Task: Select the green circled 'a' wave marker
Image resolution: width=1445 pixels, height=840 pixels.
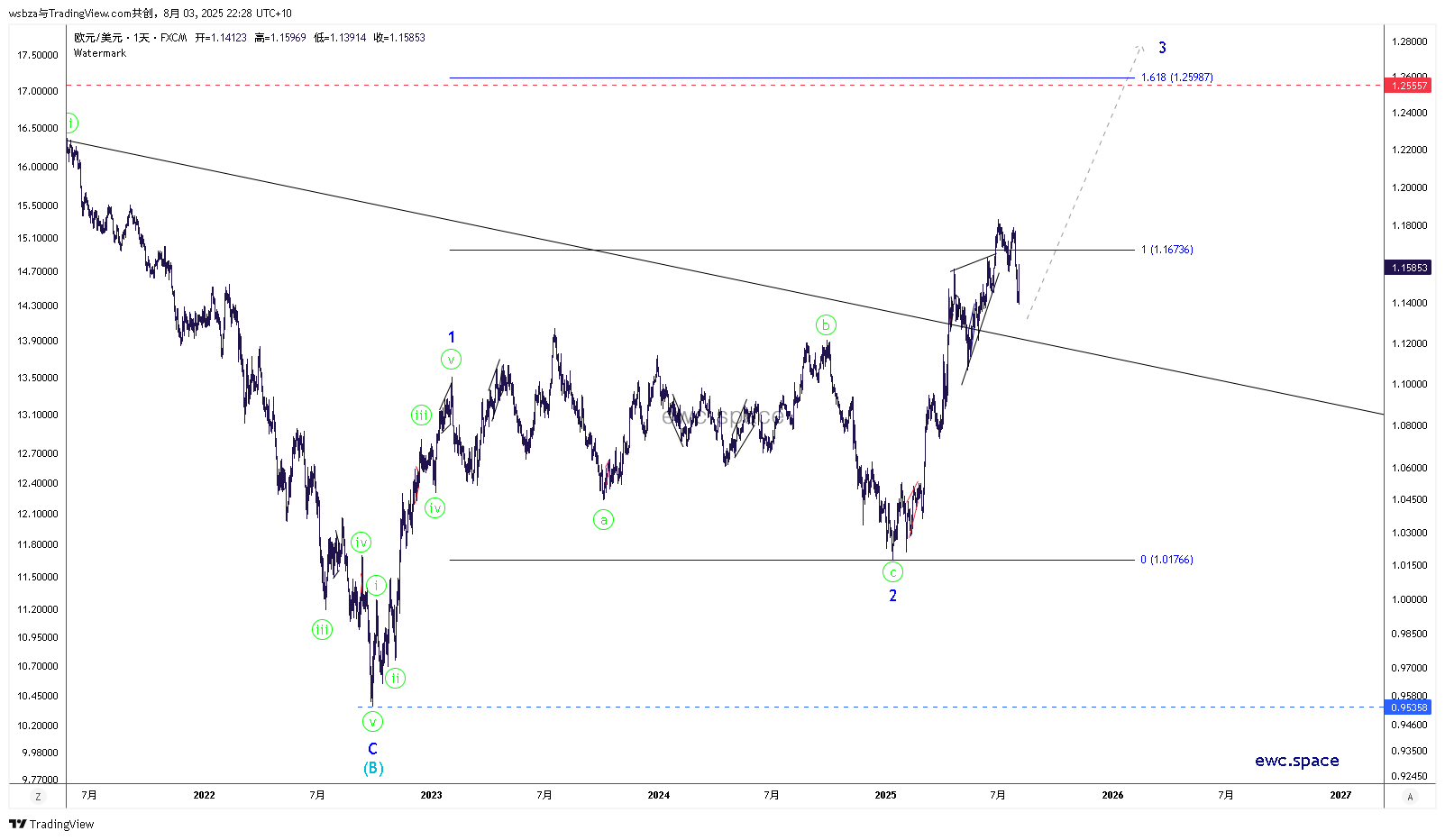Action: pos(603,519)
